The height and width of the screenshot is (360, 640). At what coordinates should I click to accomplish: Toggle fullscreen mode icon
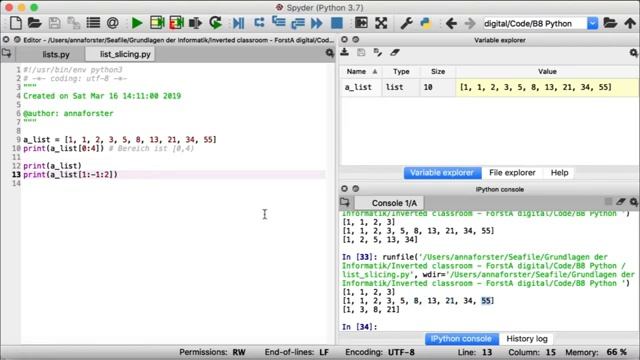(x=381, y=23)
